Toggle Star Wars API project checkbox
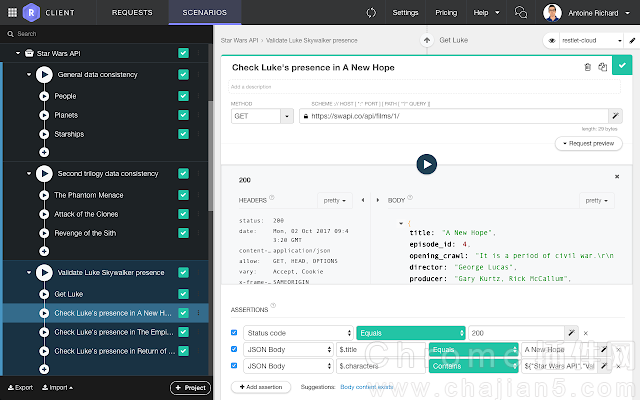 click(x=183, y=53)
